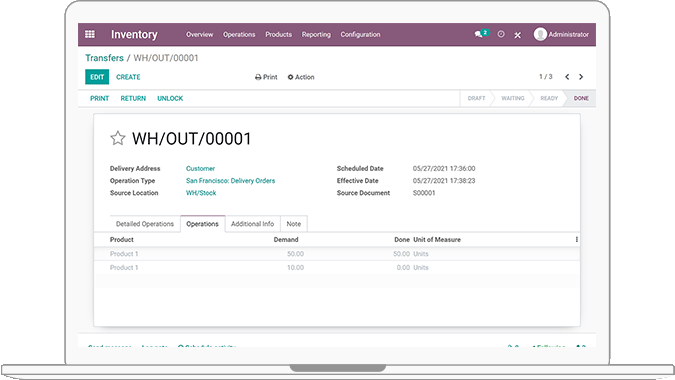This screenshot has height=380, width=675.
Task: Open column options kebab icon in table
Action: [x=576, y=240]
